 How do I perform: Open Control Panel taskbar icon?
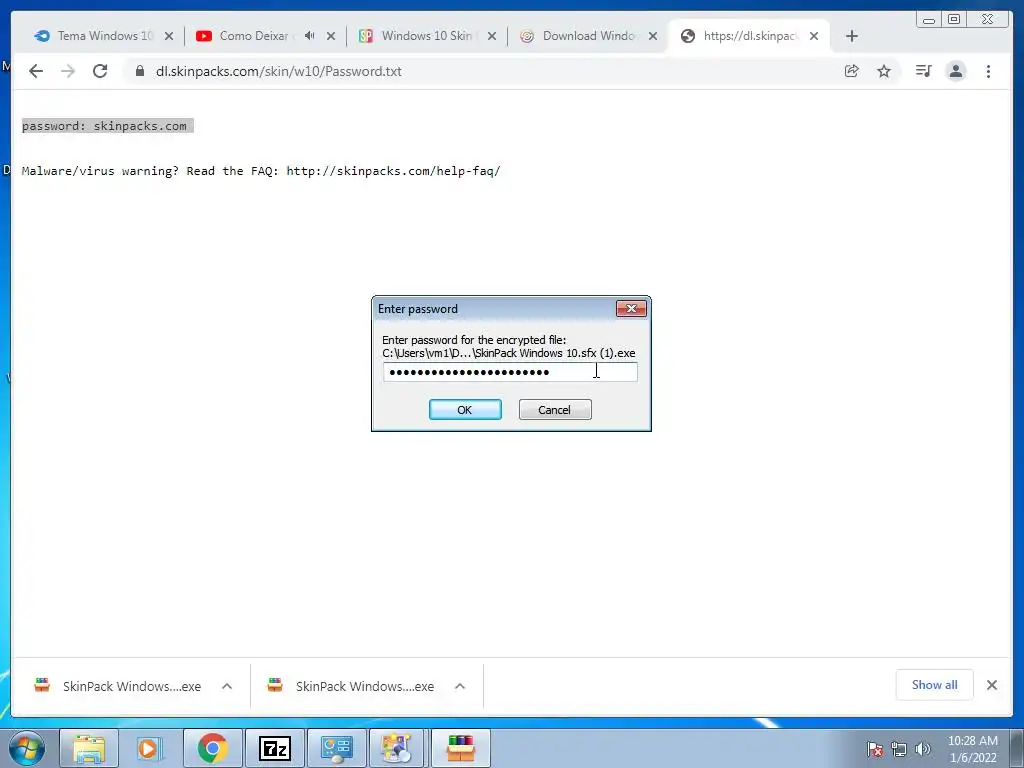pos(336,748)
